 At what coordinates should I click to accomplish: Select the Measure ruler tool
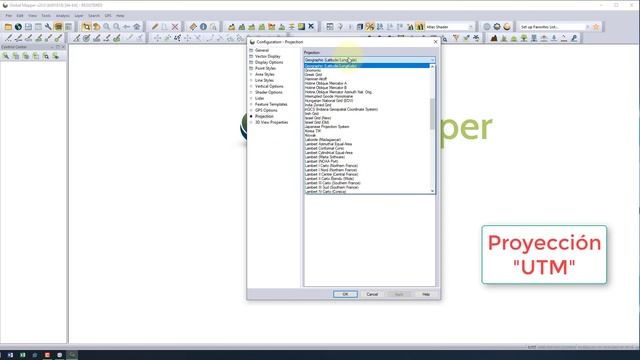click(193, 27)
